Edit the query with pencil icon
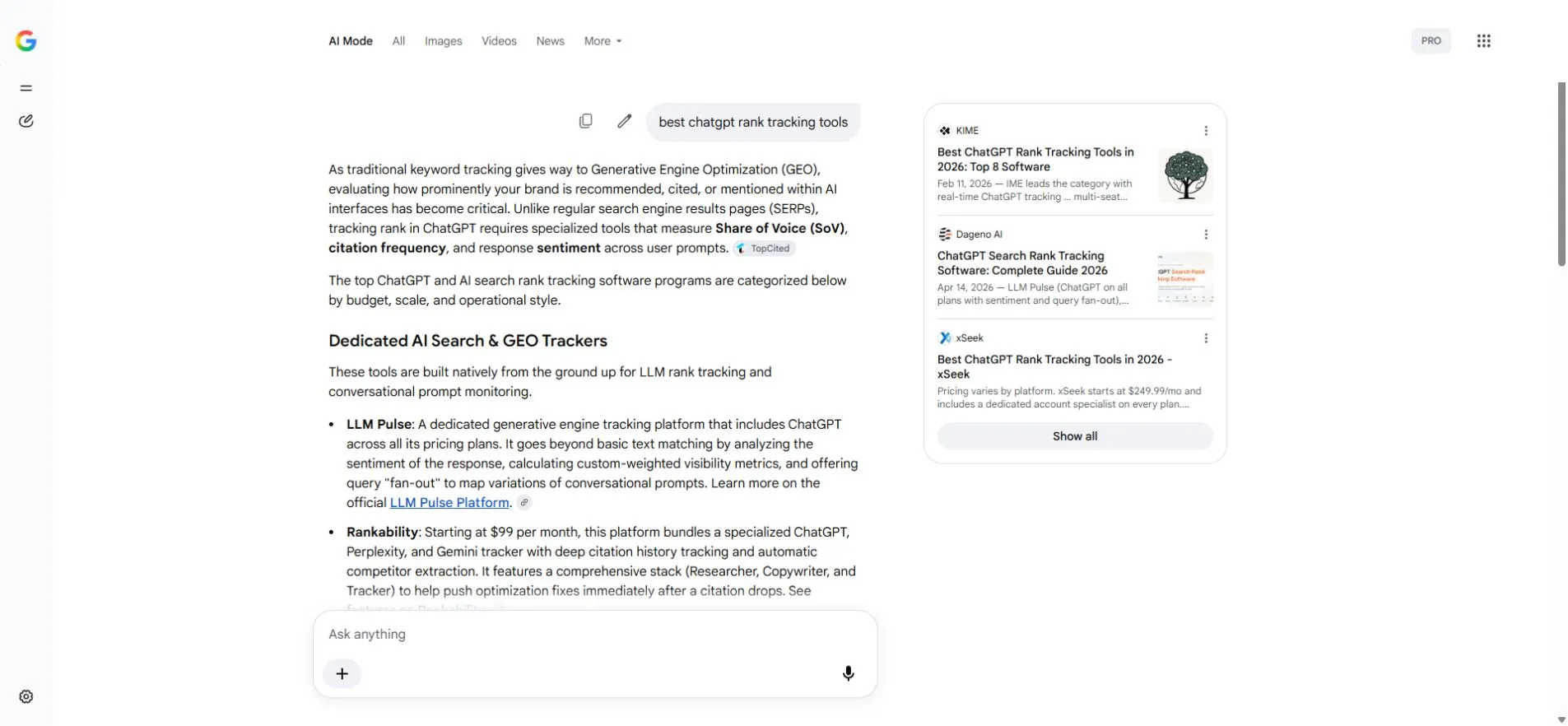This screenshot has width=1568, height=726. 625,121
